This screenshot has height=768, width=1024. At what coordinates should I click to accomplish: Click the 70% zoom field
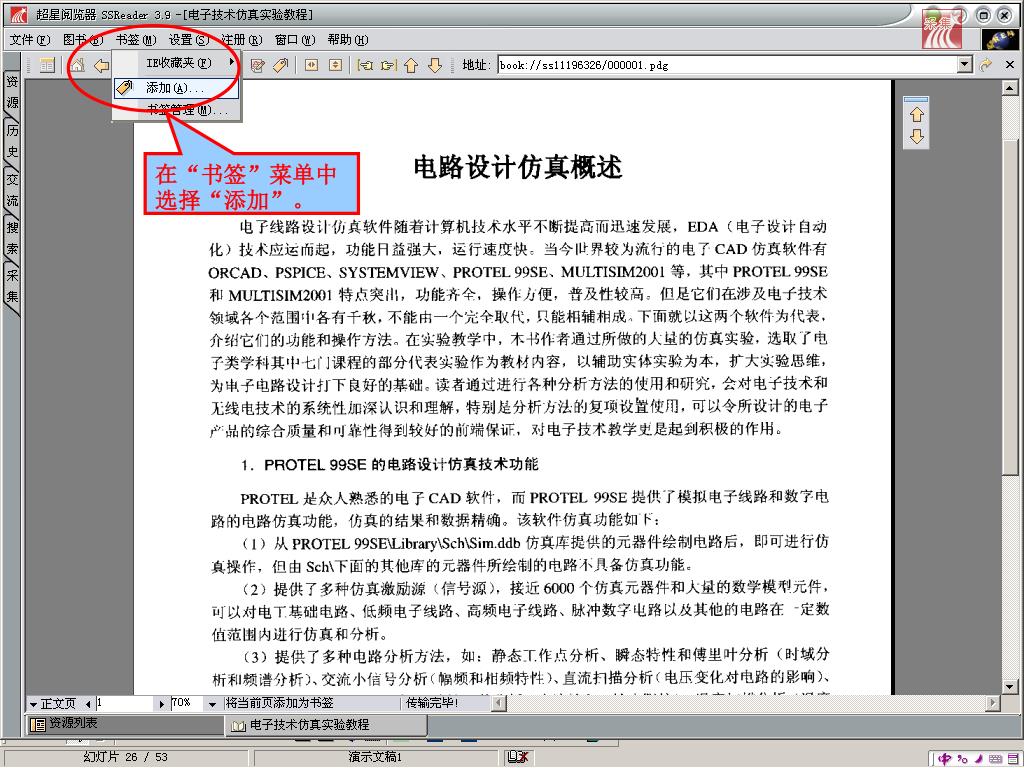[187, 703]
